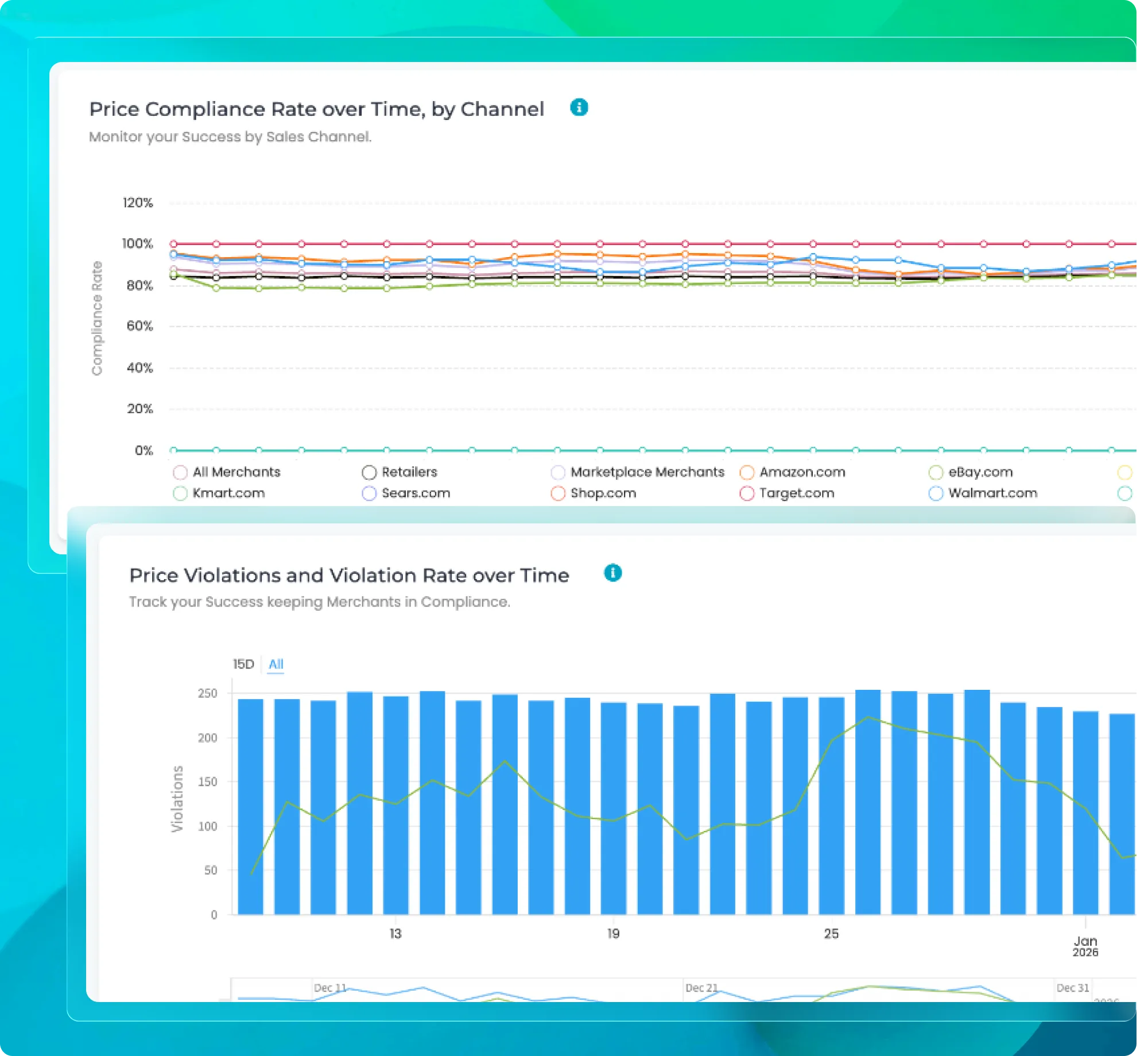Screen dimensions: 1148x1056
Task: Toggle the Target.com legend marker
Action: pyautogui.click(x=746, y=494)
